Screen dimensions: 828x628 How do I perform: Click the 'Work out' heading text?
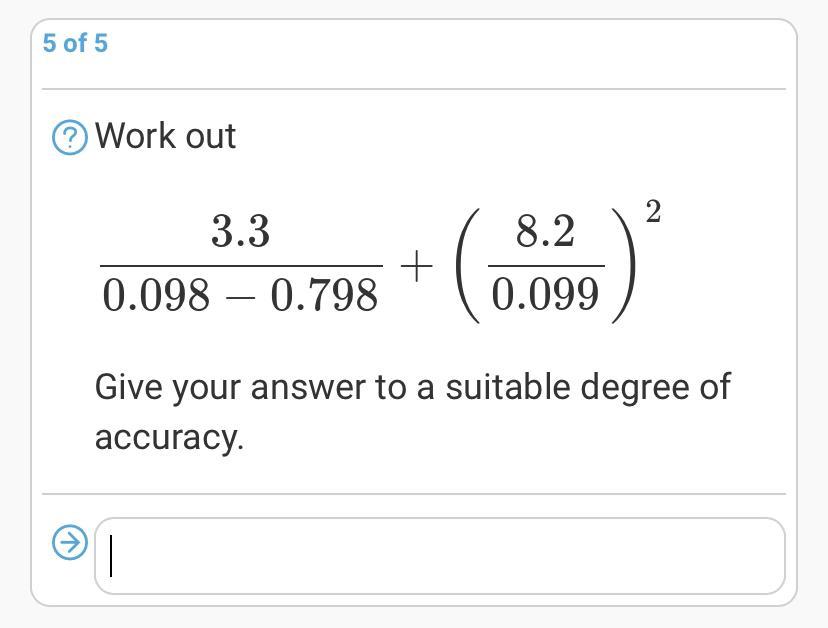pos(165,136)
